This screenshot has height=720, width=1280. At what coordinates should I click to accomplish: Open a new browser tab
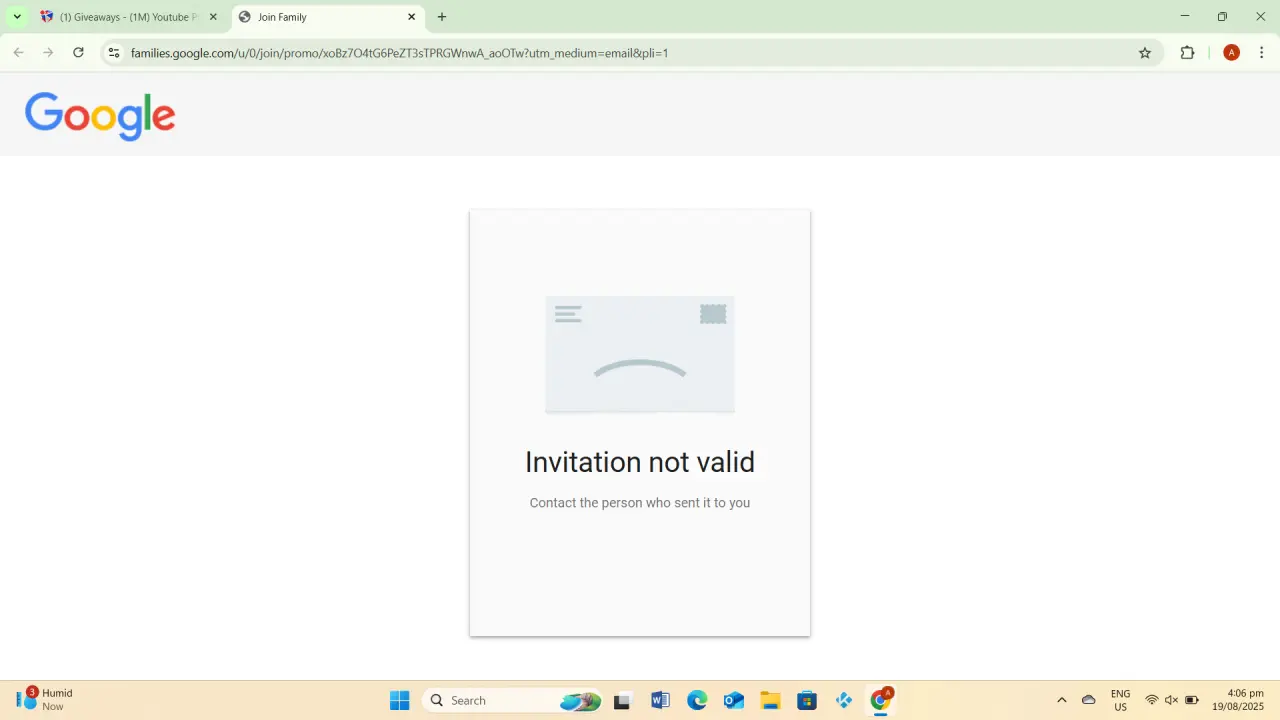point(442,17)
